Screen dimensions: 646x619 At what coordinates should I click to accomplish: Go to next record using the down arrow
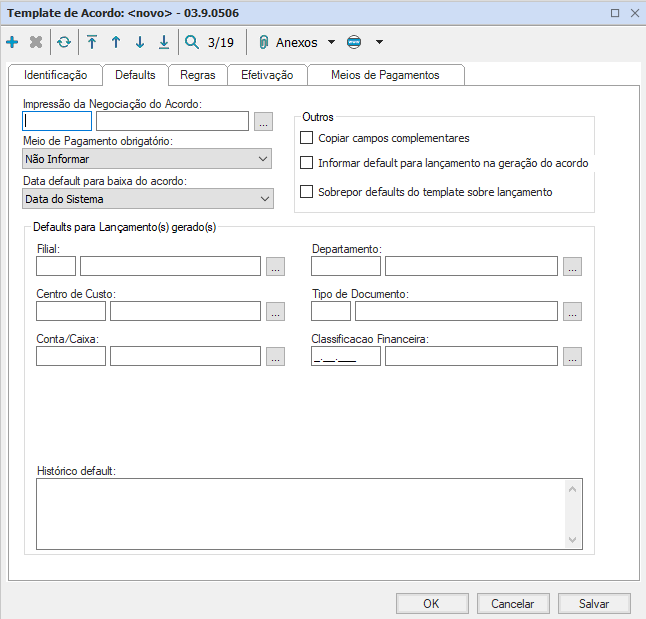tap(140, 43)
